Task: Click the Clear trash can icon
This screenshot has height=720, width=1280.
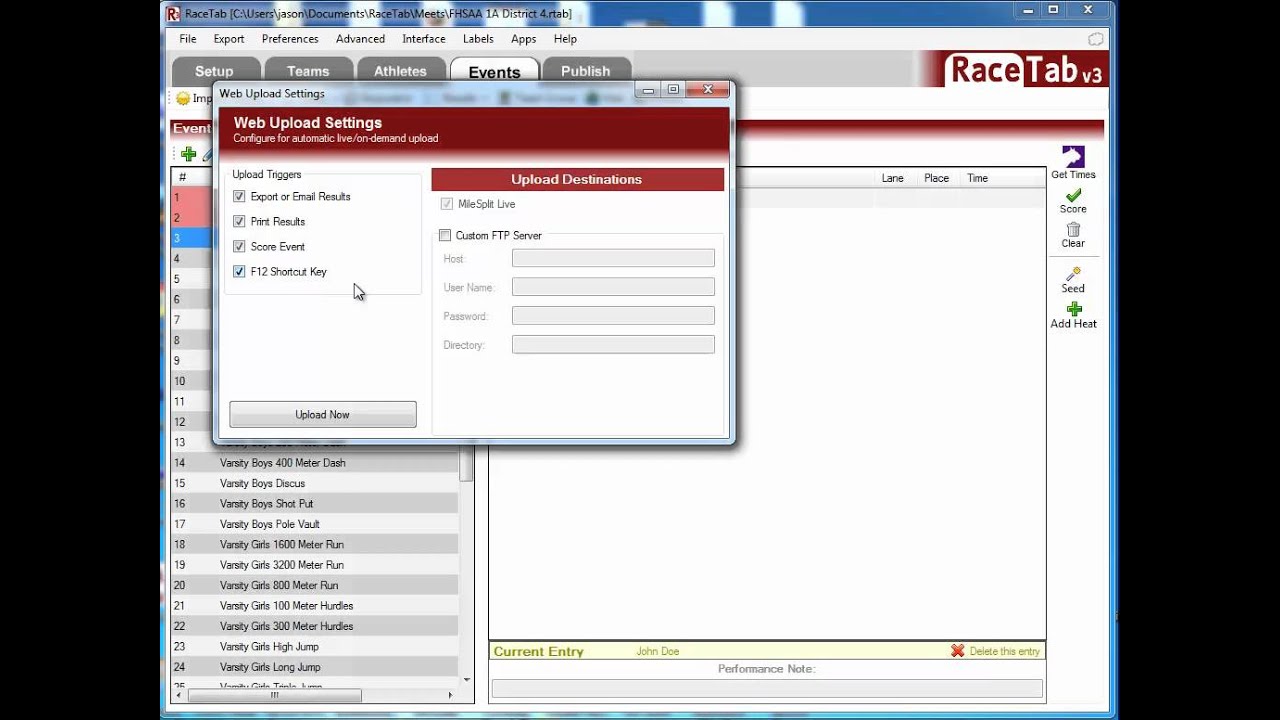Action: tap(1073, 229)
